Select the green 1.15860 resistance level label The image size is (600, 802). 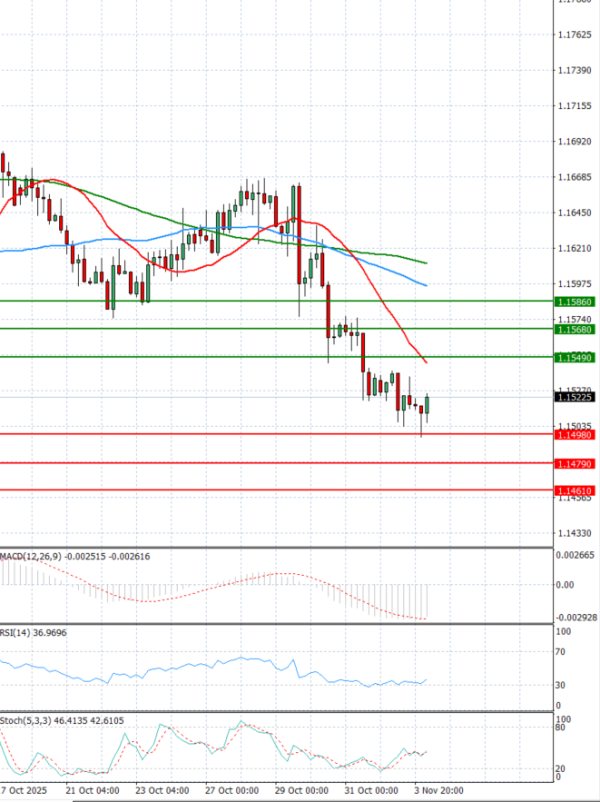tap(575, 301)
